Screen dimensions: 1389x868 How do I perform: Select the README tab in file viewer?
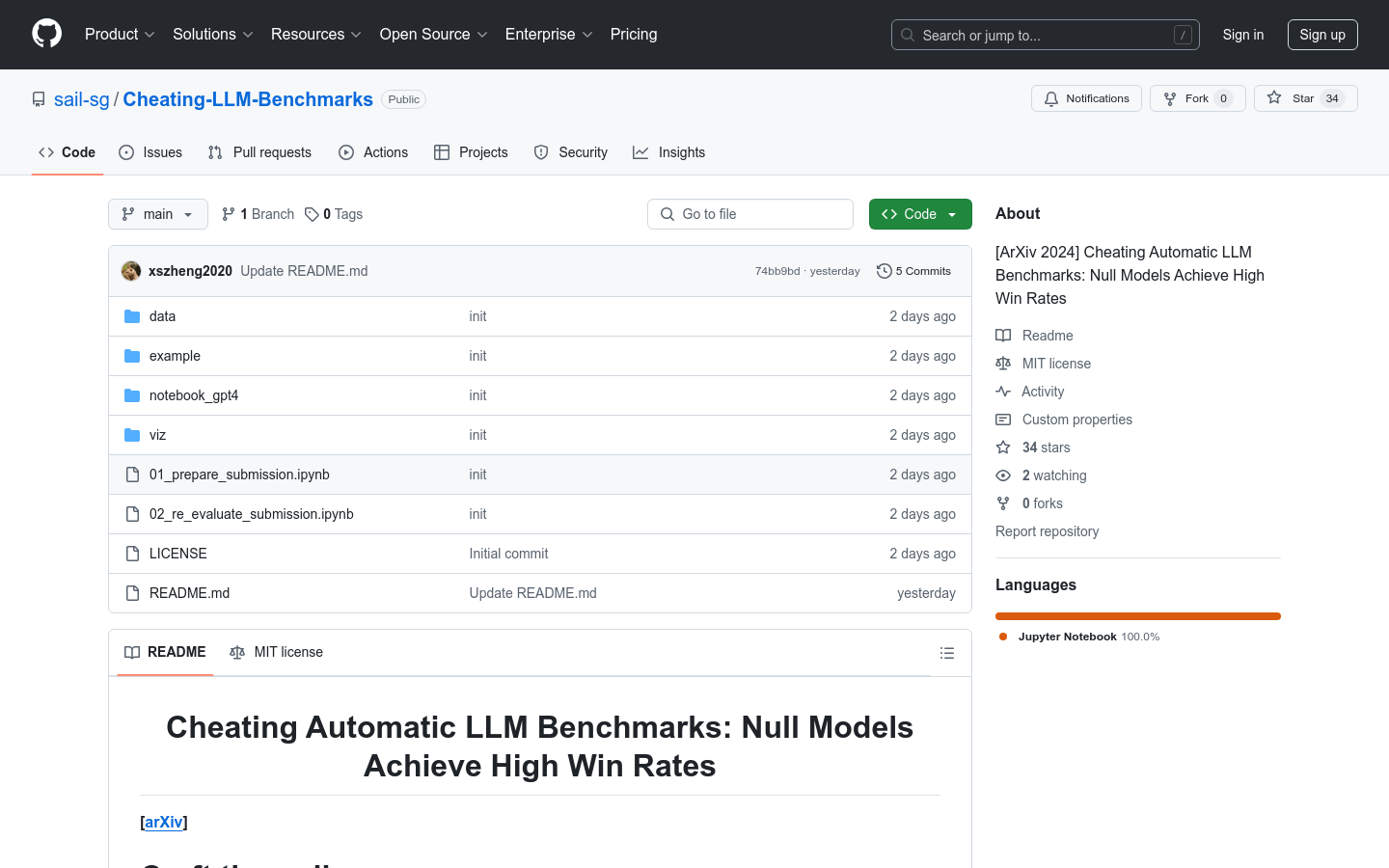(165, 652)
